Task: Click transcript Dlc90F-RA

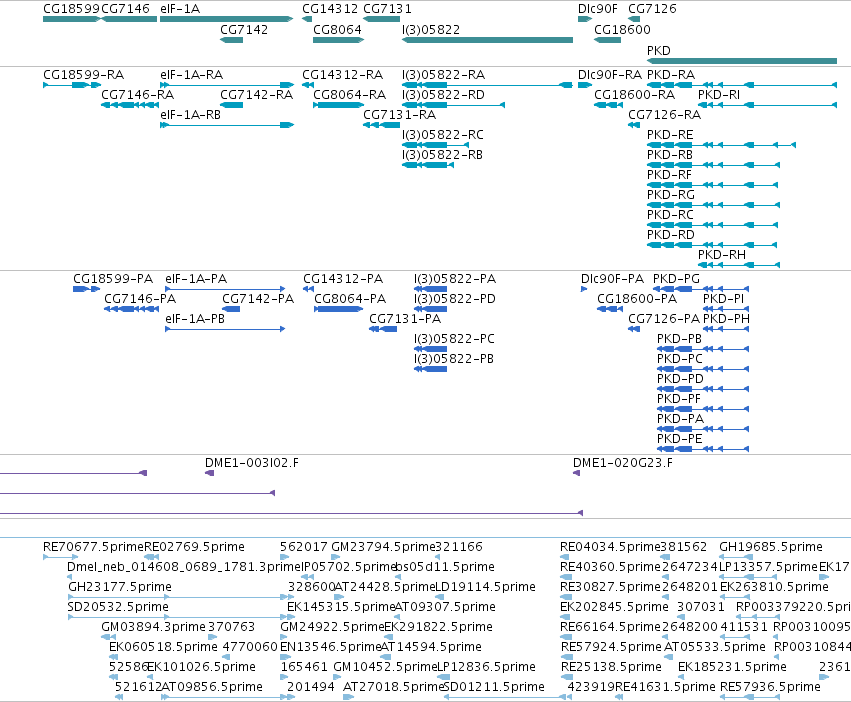Action: (609, 74)
